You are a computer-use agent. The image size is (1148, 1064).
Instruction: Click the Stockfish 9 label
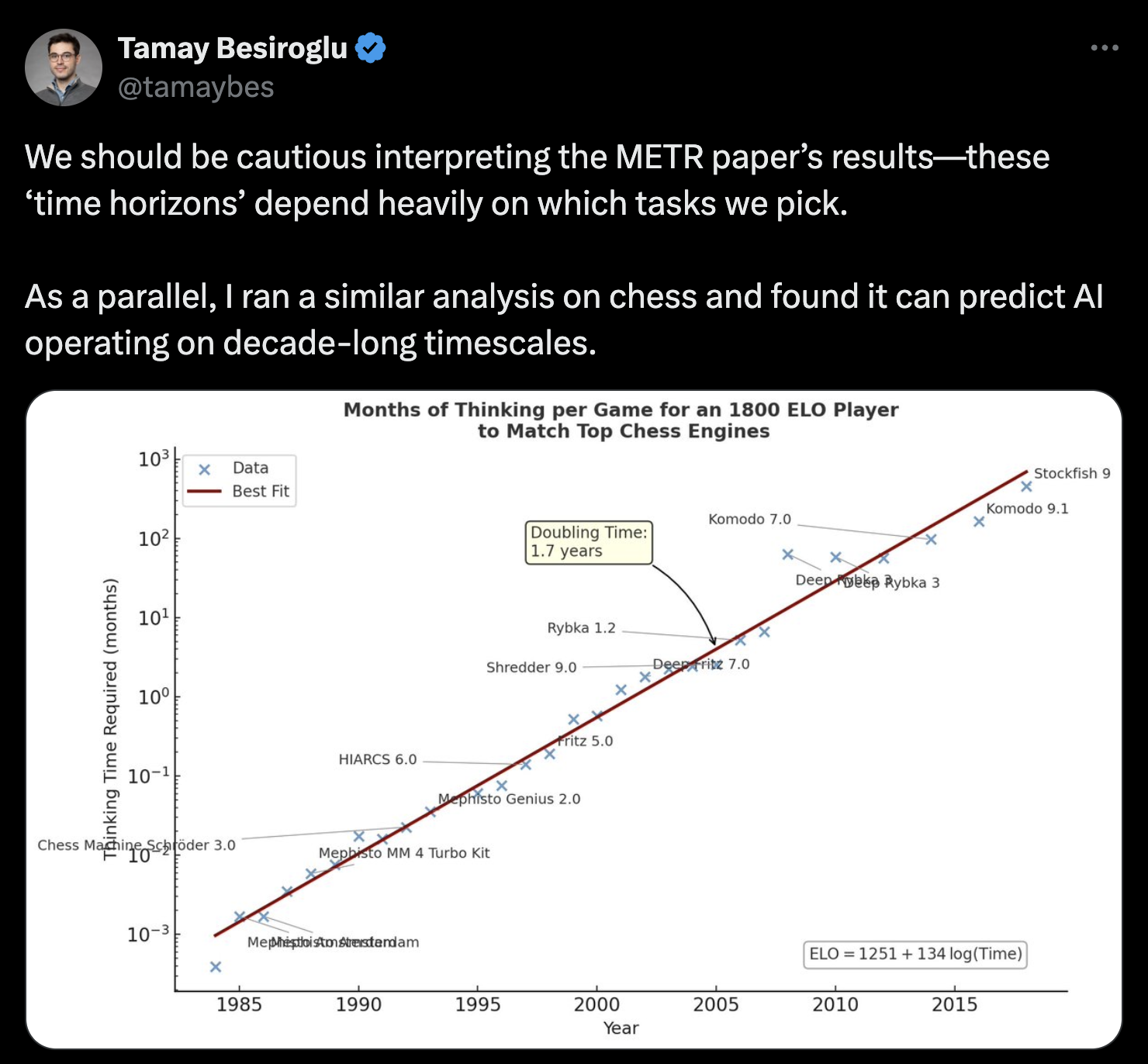pos(1071,473)
